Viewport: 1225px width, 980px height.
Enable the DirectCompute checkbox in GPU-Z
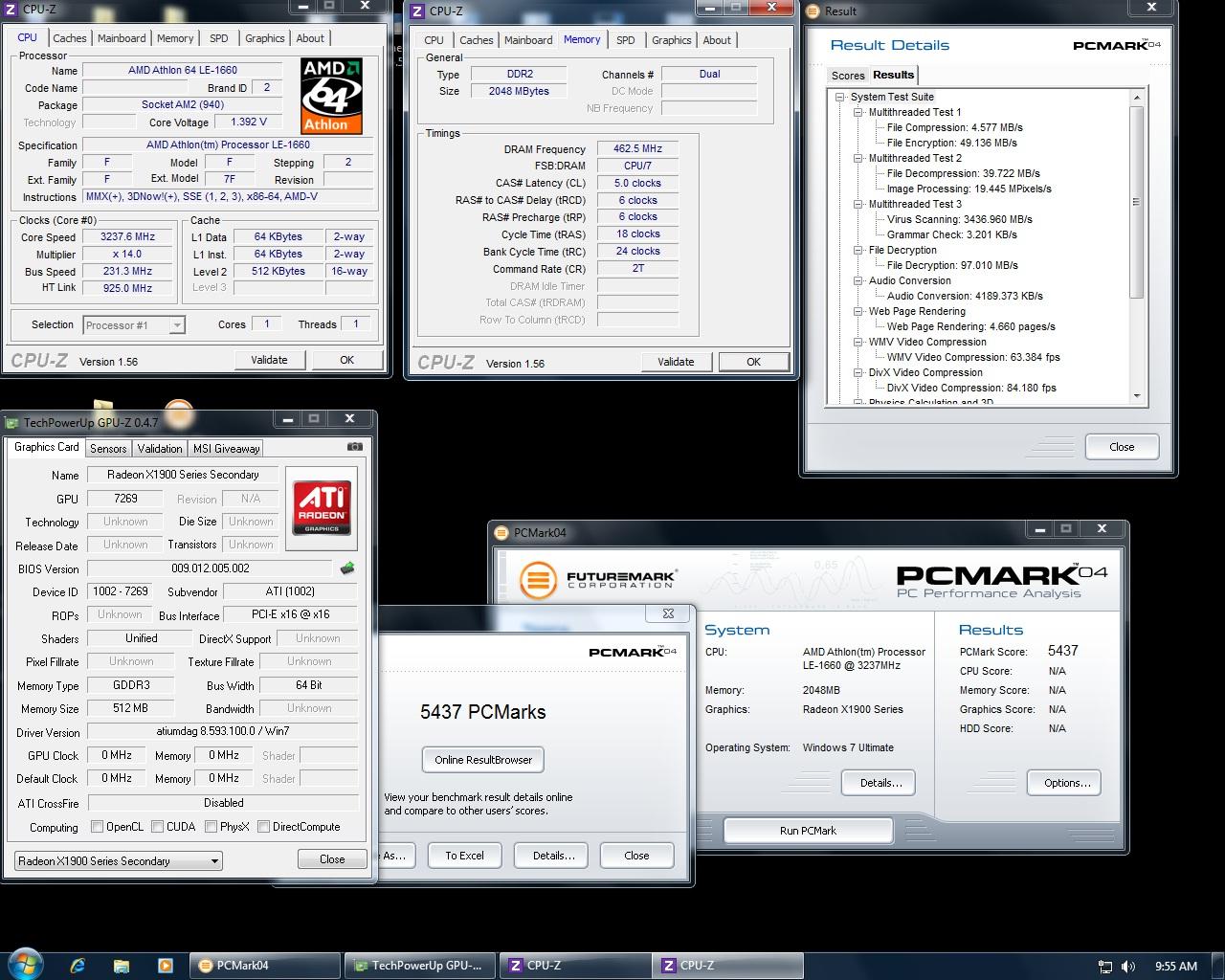tap(263, 827)
